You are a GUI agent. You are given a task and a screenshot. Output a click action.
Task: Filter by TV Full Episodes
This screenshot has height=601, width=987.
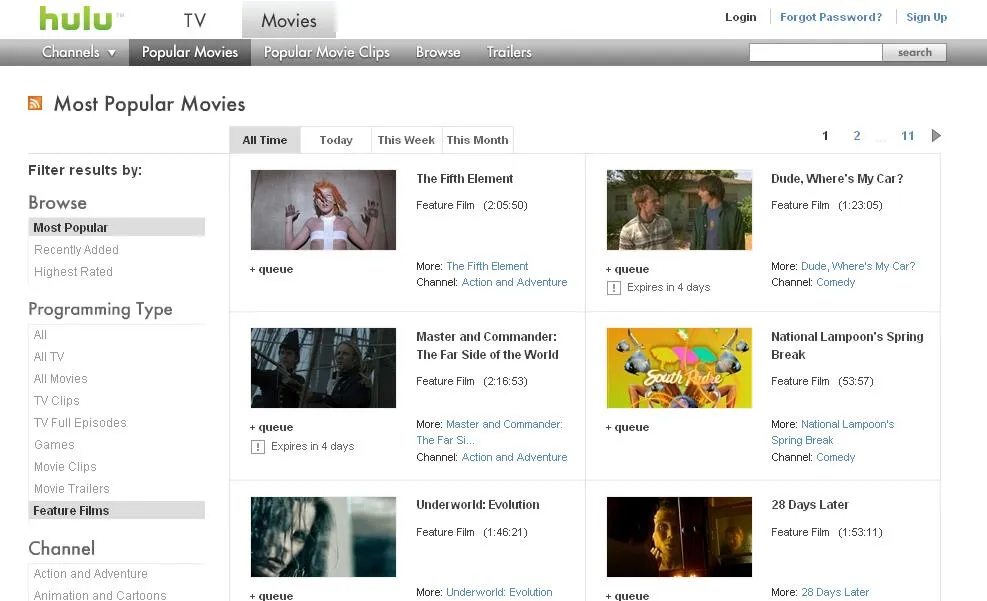pos(80,423)
